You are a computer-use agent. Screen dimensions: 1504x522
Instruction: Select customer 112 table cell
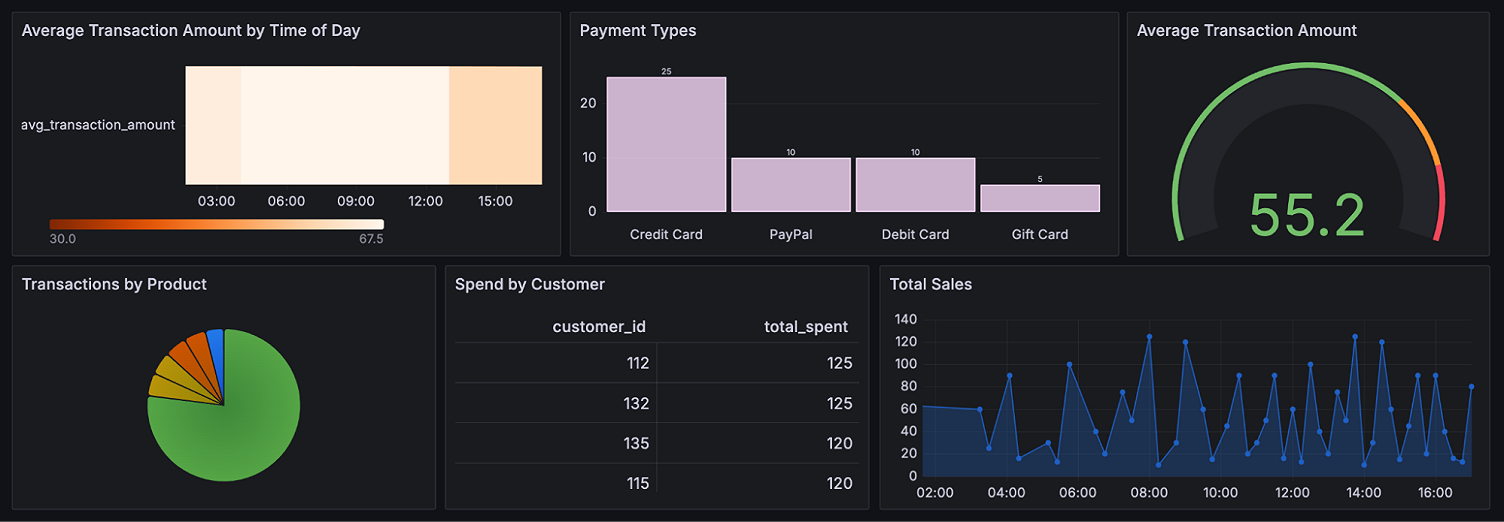click(x=637, y=363)
